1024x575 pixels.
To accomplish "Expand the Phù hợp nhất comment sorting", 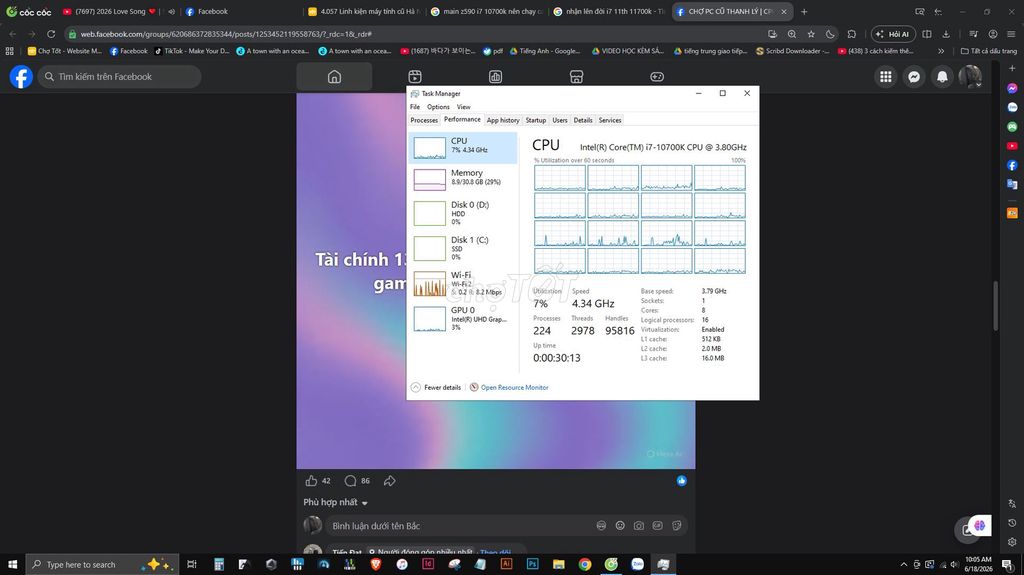I will tap(336, 502).
